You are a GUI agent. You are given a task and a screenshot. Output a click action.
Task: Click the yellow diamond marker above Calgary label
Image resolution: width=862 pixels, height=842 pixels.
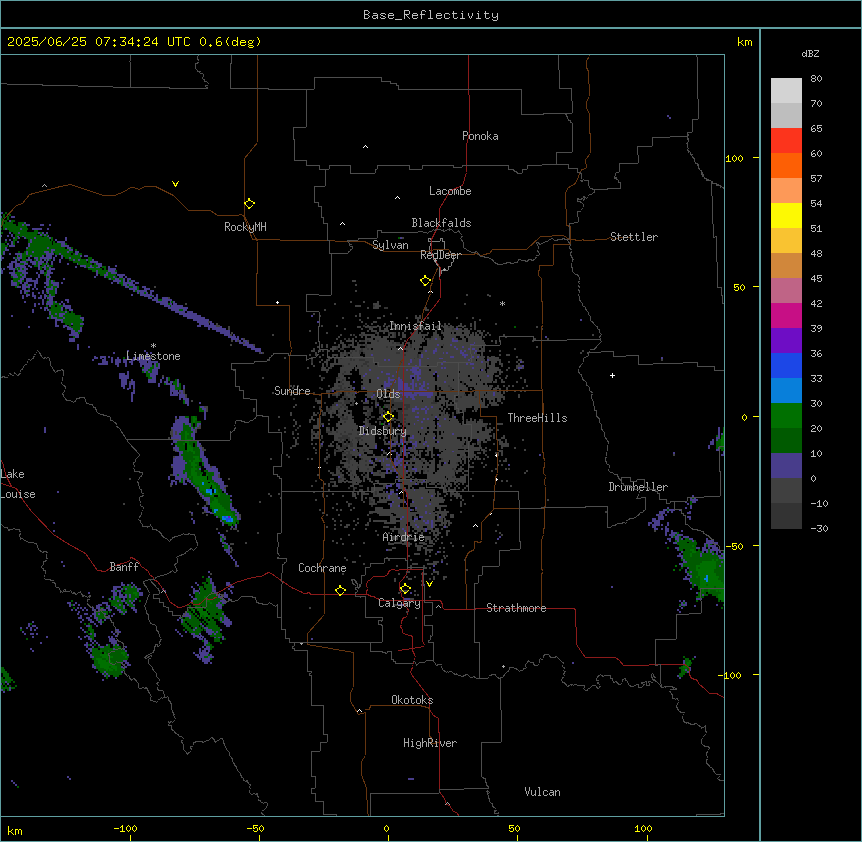click(405, 589)
